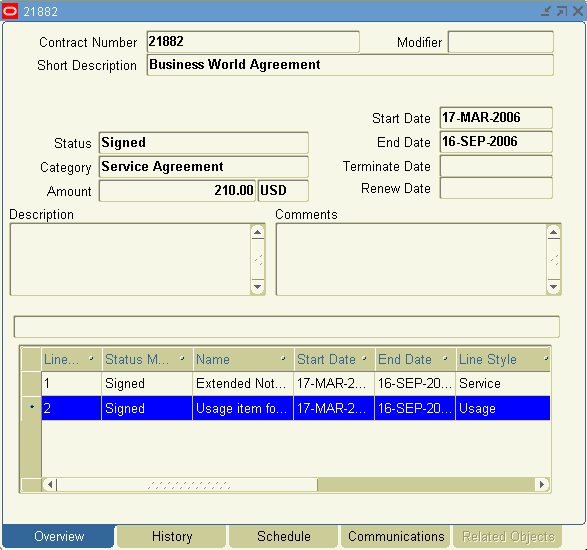This screenshot has width=587, height=550.
Task: Open the Communications tab
Action: [x=396, y=537]
